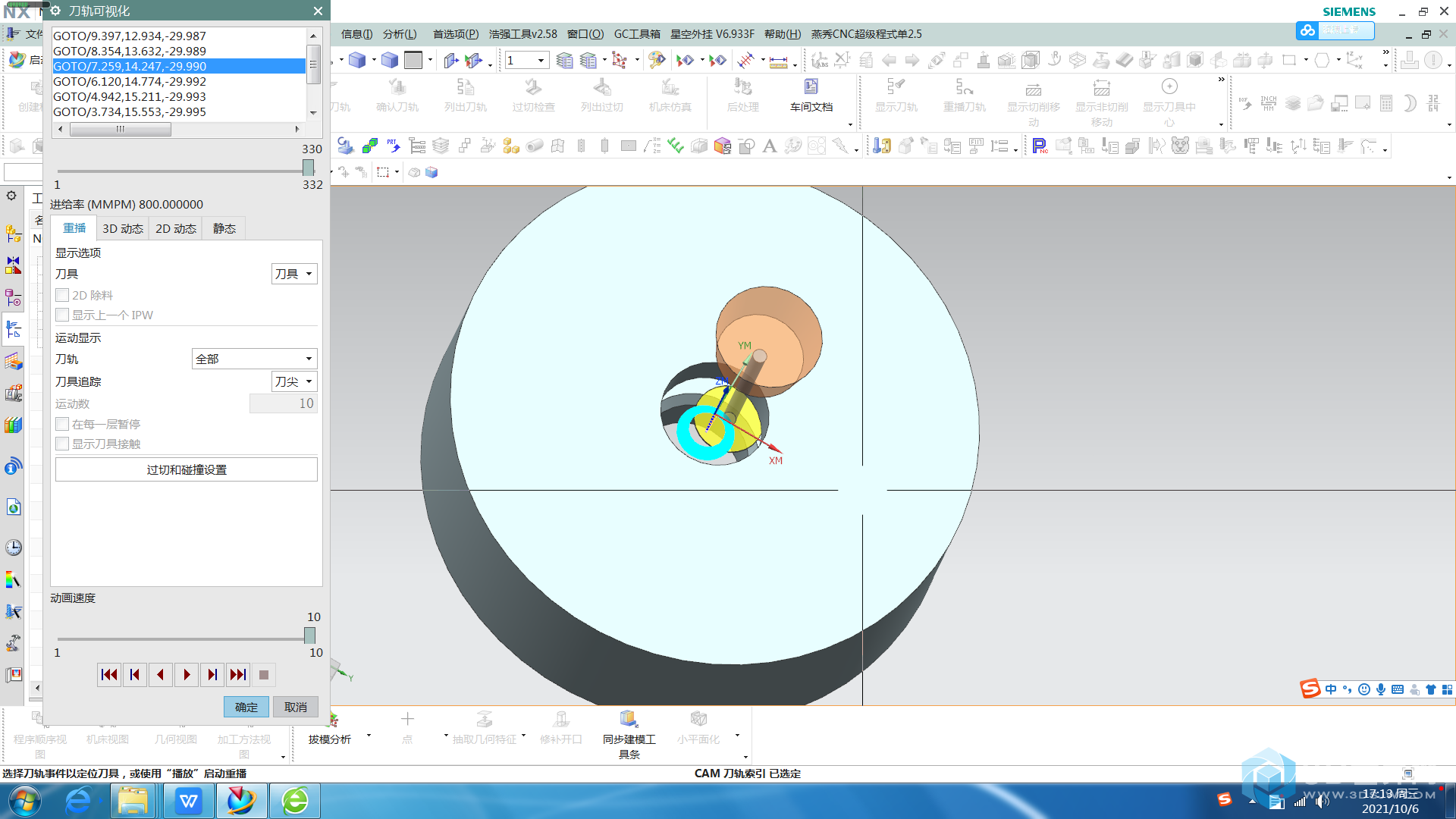Click the 运动数 input field
Image resolution: width=1456 pixels, height=819 pixels.
tap(283, 403)
